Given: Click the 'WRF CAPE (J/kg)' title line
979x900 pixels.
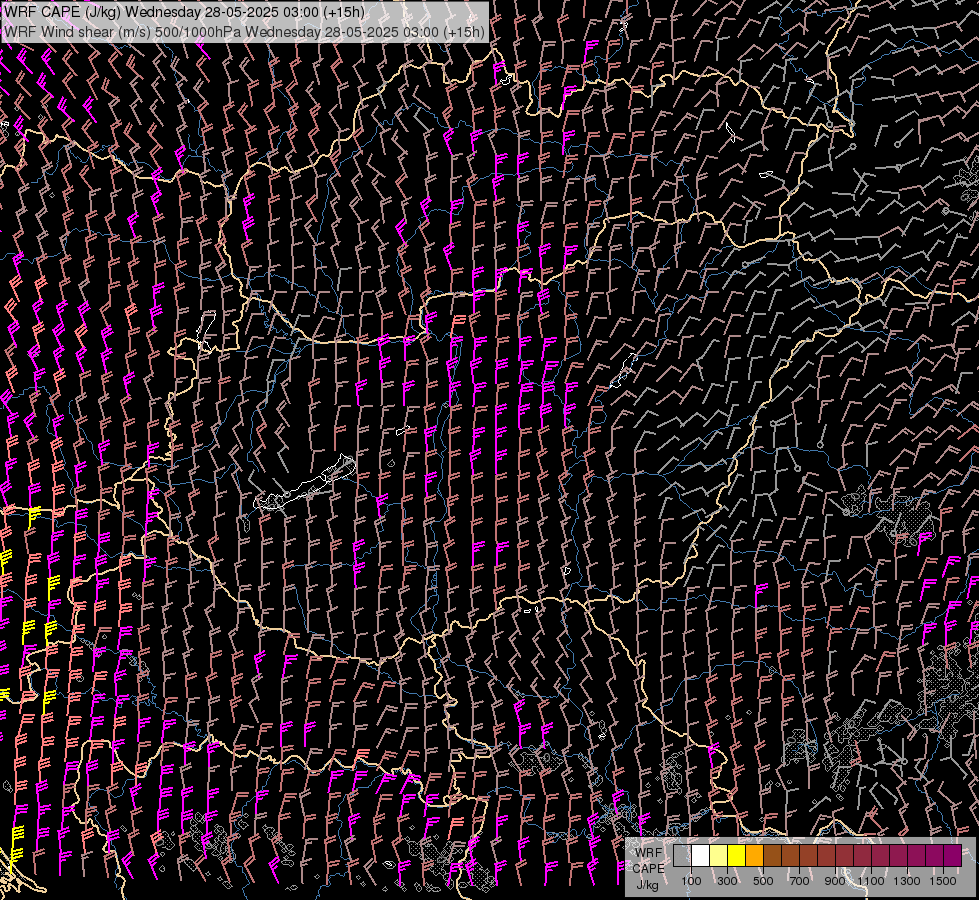Looking at the screenshot, I should [184, 12].
